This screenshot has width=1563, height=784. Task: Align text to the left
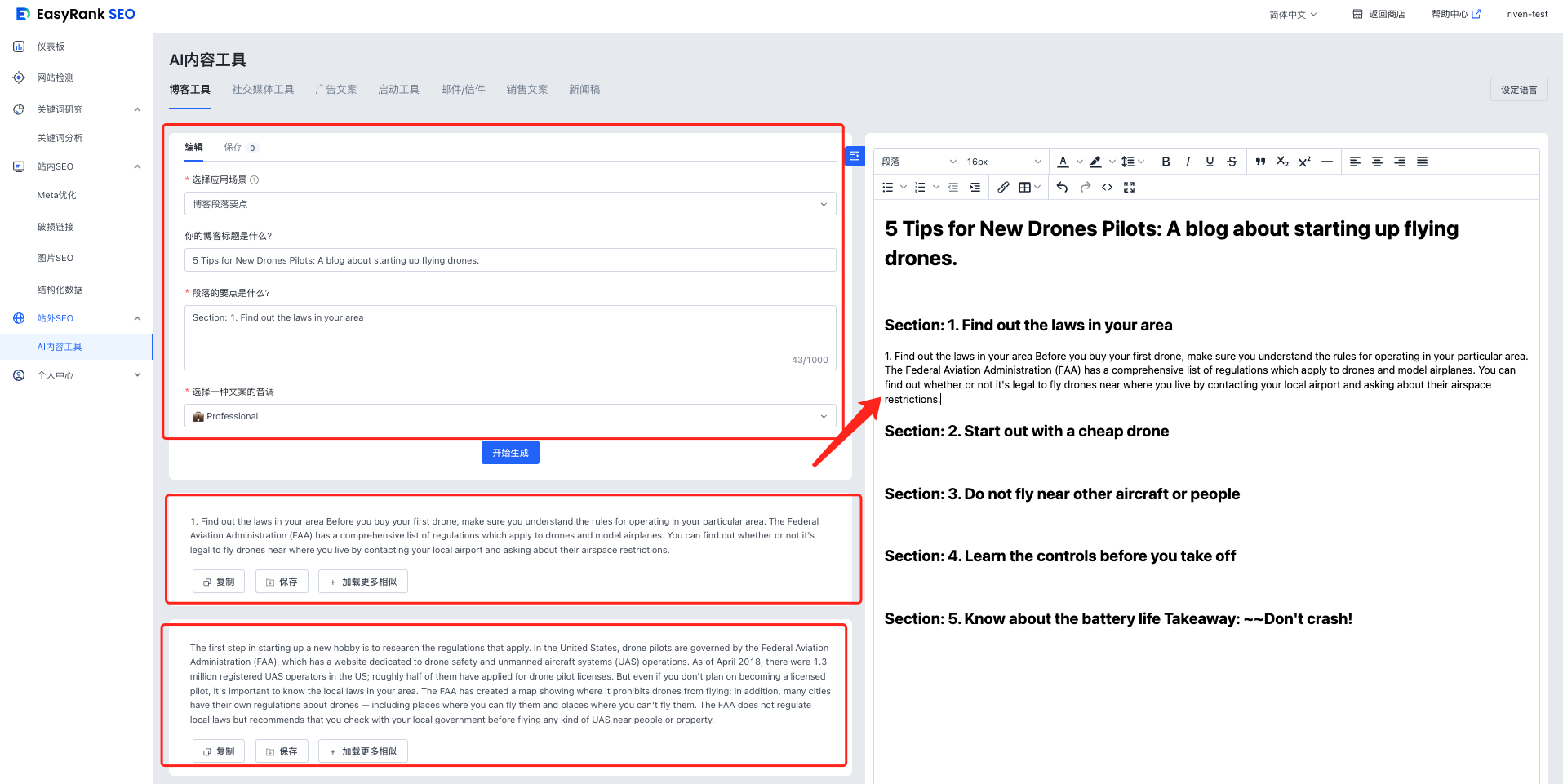pos(1355,162)
